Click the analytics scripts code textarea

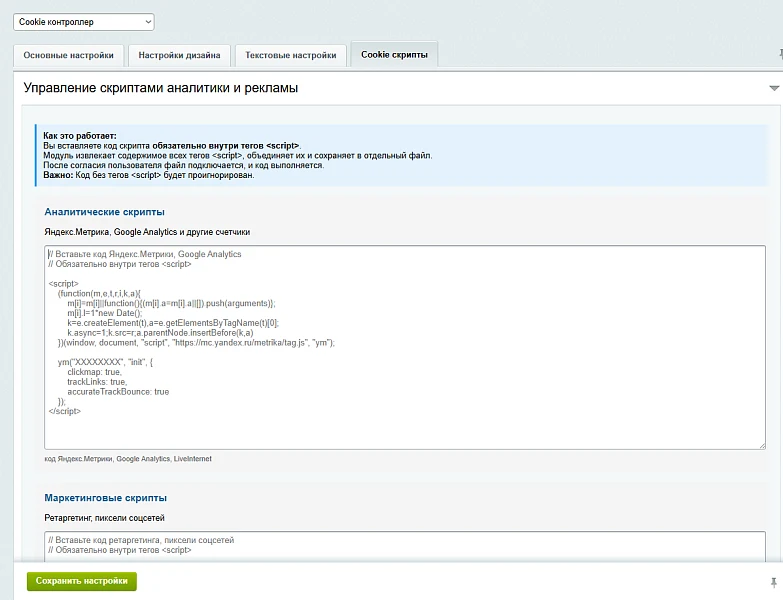tap(405, 347)
